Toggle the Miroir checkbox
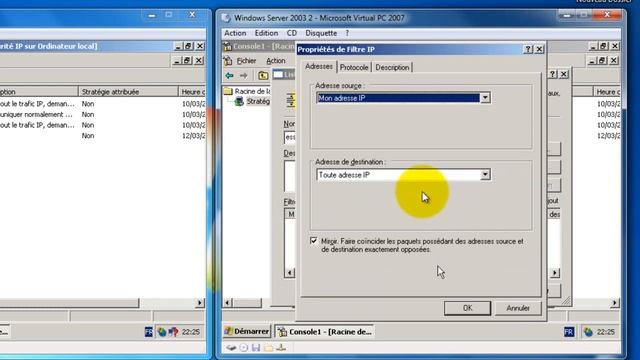Screen dimensions: 640x360 [x=313, y=241]
